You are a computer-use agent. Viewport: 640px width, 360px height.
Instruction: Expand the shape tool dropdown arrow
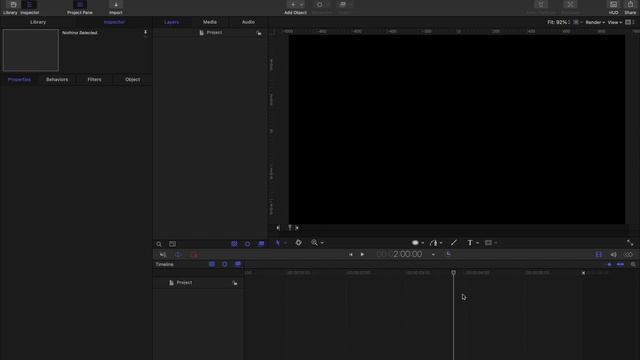point(422,243)
